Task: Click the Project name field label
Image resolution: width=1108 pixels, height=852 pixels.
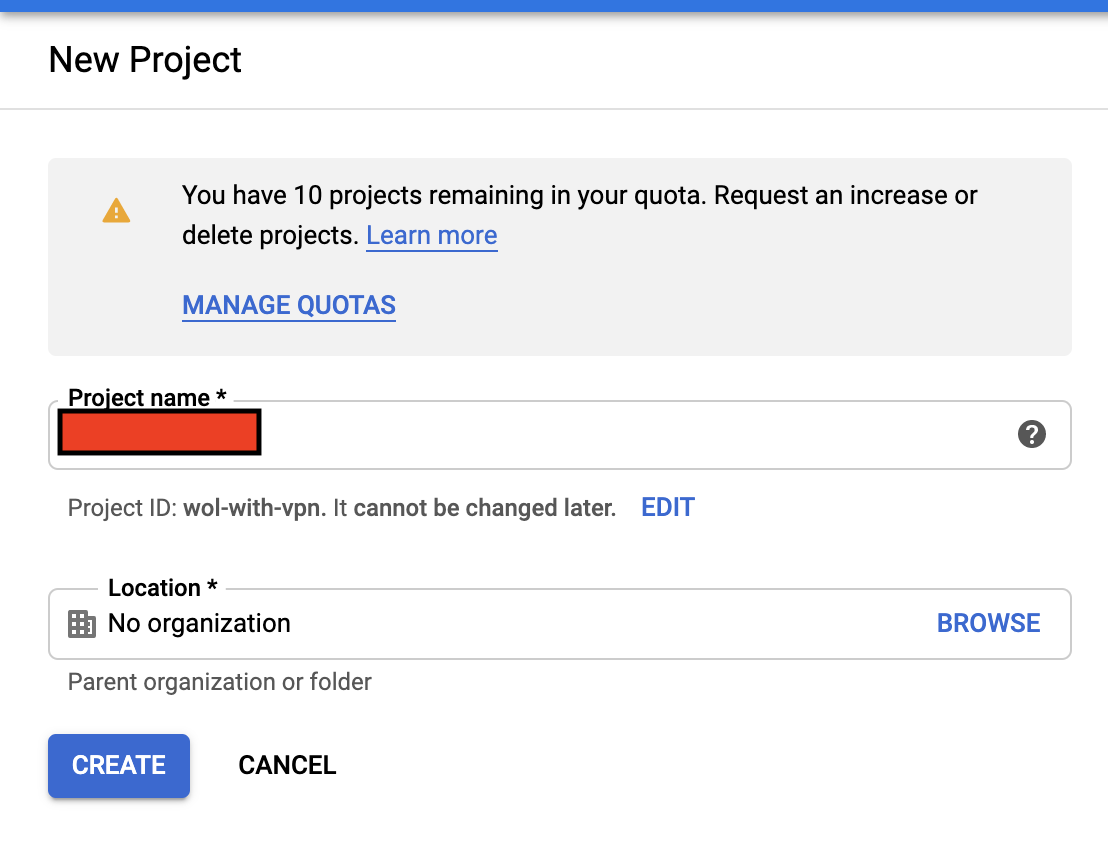Action: click(x=147, y=398)
